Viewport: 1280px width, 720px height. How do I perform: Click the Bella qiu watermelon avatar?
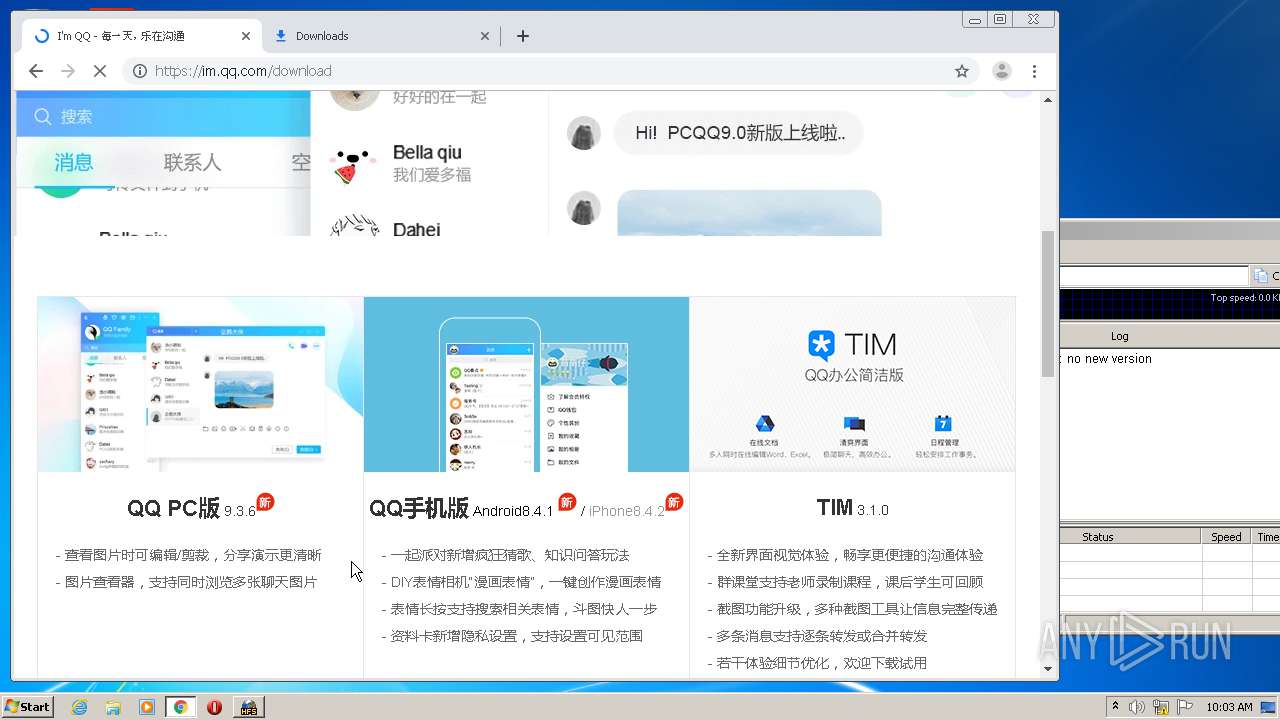[x=354, y=166]
